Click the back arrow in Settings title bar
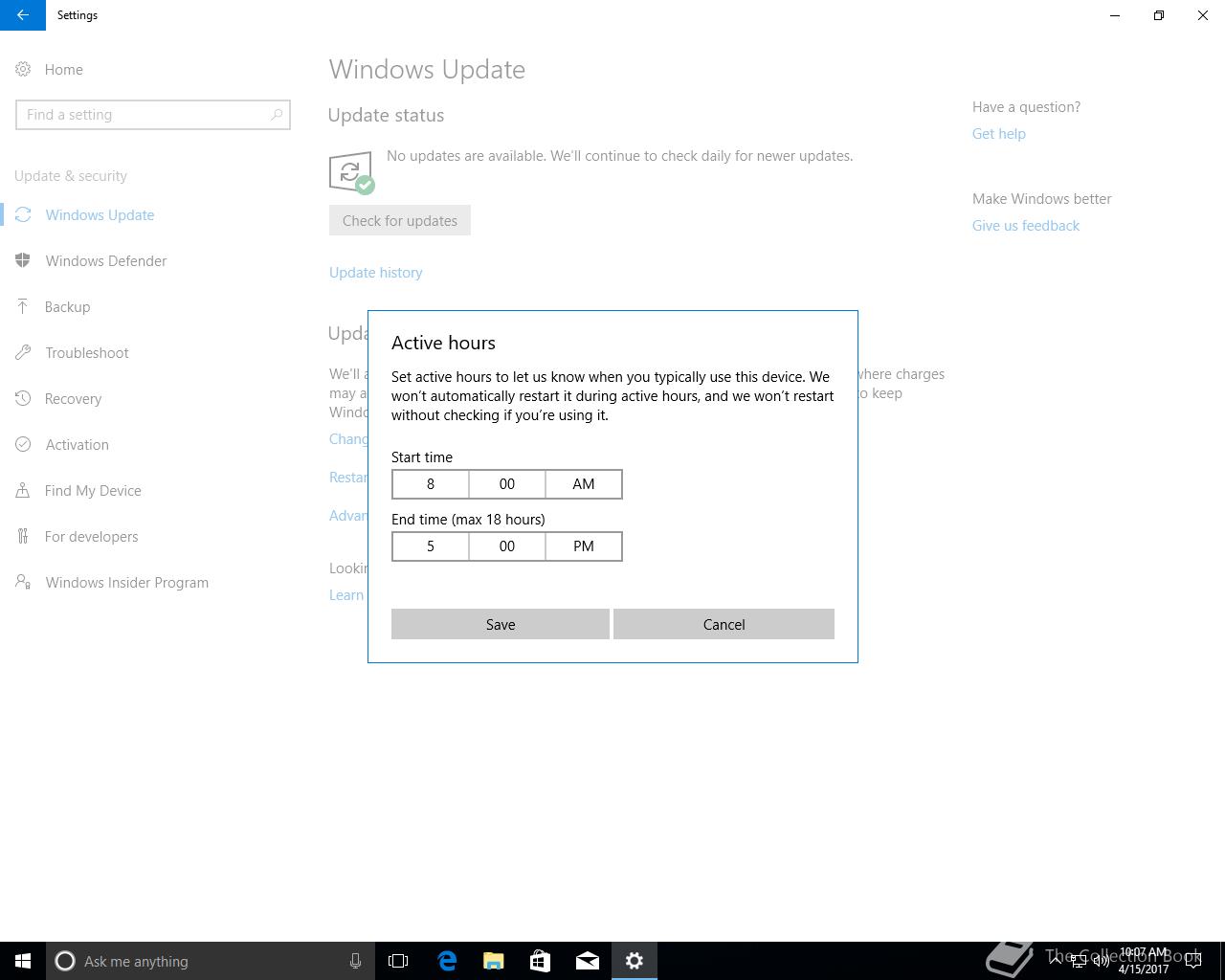Screen dimensions: 1225x980 (22, 15)
